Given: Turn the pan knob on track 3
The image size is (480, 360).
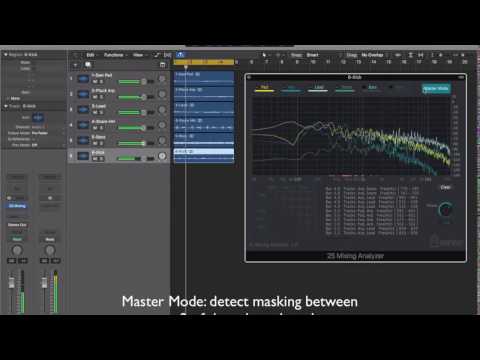Looking at the screenshot, I should click(x=162, y=110).
